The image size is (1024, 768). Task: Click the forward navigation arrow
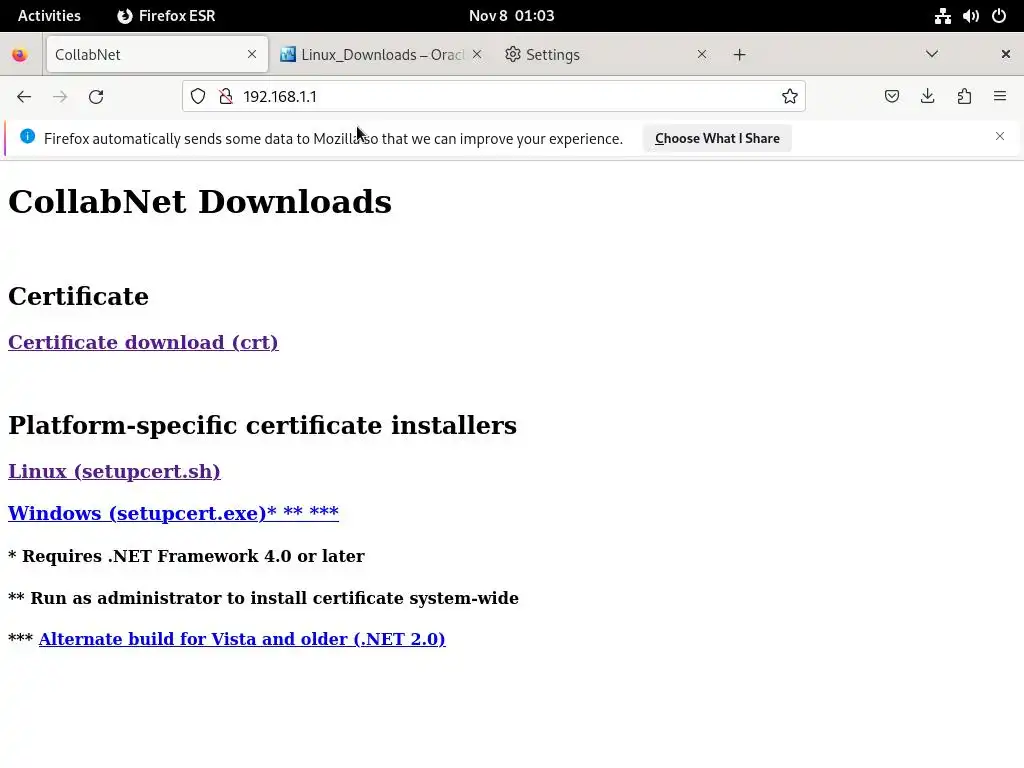(x=60, y=97)
